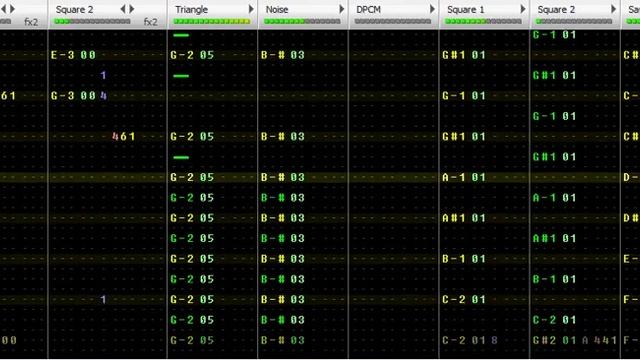640x360 pixels.
Task: Select A-1 01 in the Square 1 channel
Action: tap(464, 177)
